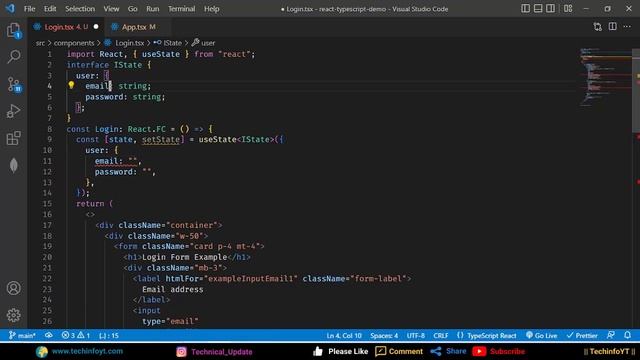Viewport: 640px width, 360px height.
Task: Click the vertical editor scrollbar
Action: (636, 91)
